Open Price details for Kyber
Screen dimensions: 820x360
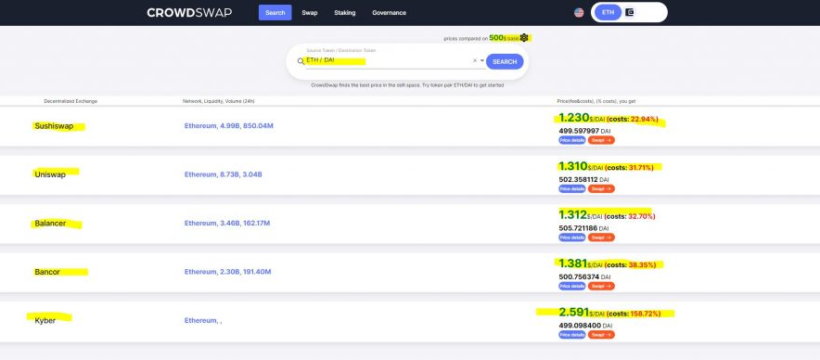[x=572, y=335]
